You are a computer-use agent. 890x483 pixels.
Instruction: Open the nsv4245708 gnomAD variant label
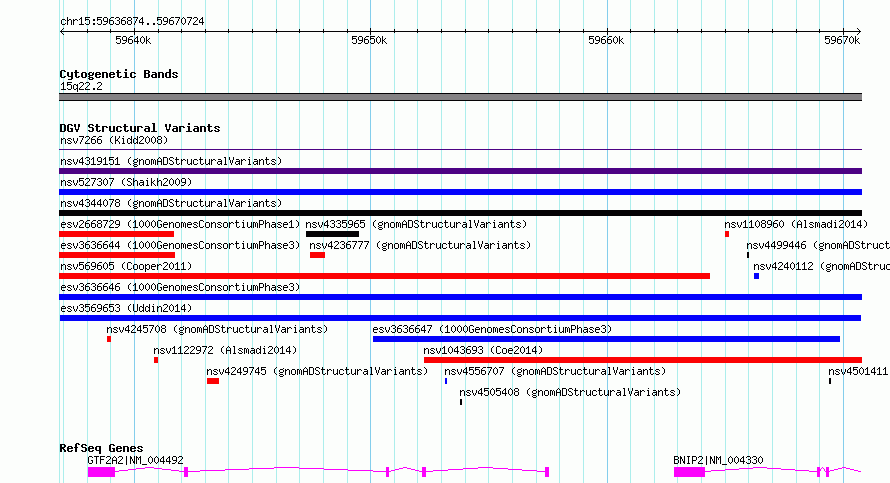(x=217, y=329)
